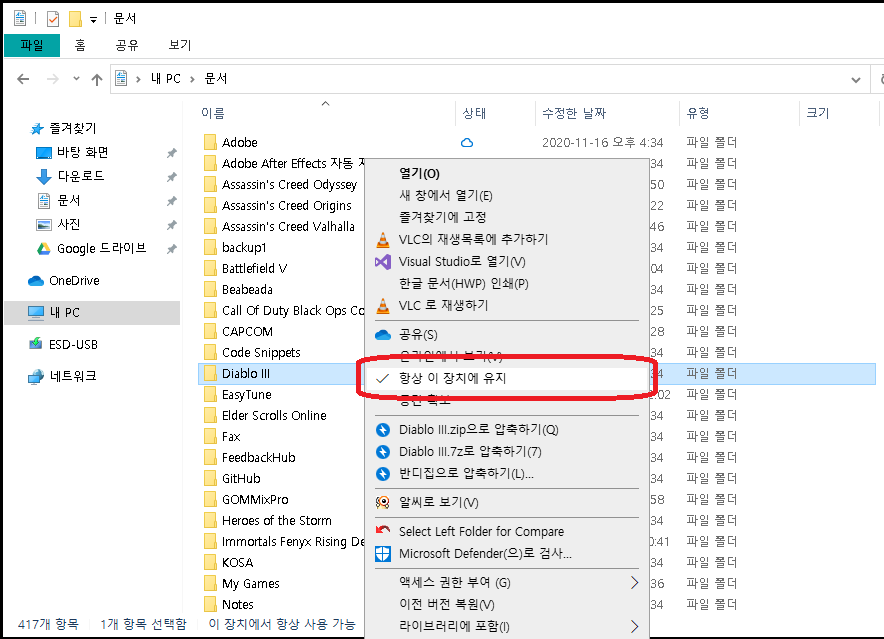Select Assassin's Creed Odyssey folder

(x=289, y=184)
